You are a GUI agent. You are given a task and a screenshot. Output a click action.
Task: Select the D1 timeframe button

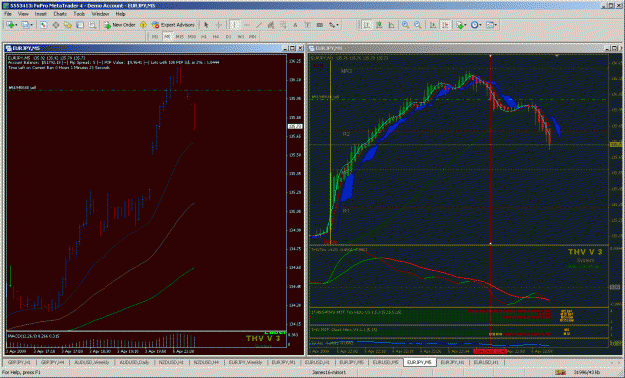click(228, 37)
